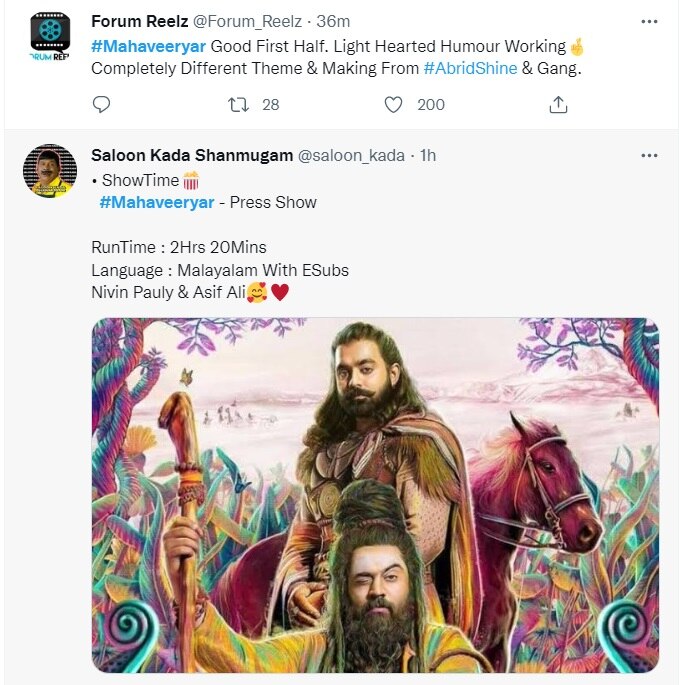
Task: View the 200 likes count
Action: pyautogui.click(x=431, y=104)
